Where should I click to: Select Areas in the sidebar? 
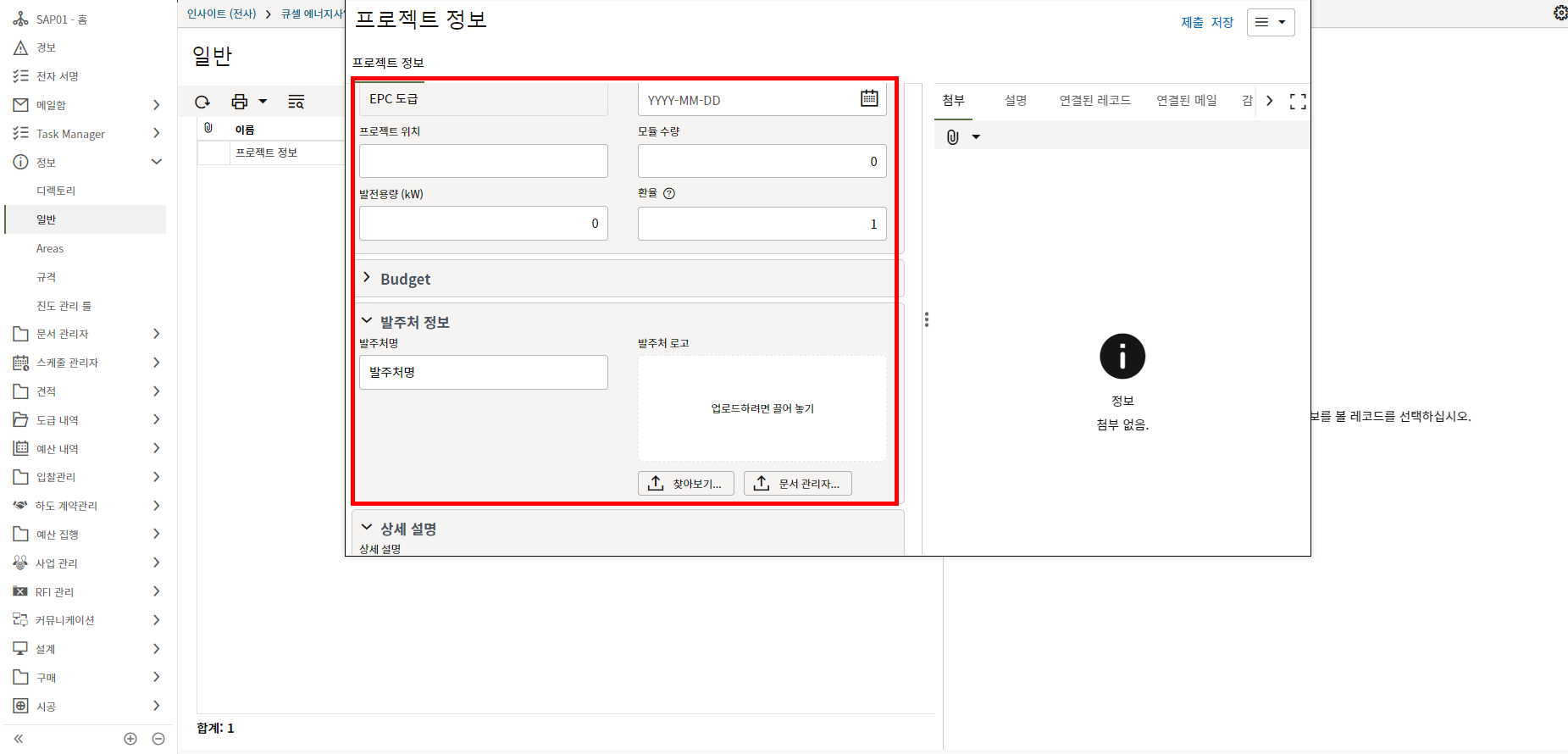tap(50, 248)
